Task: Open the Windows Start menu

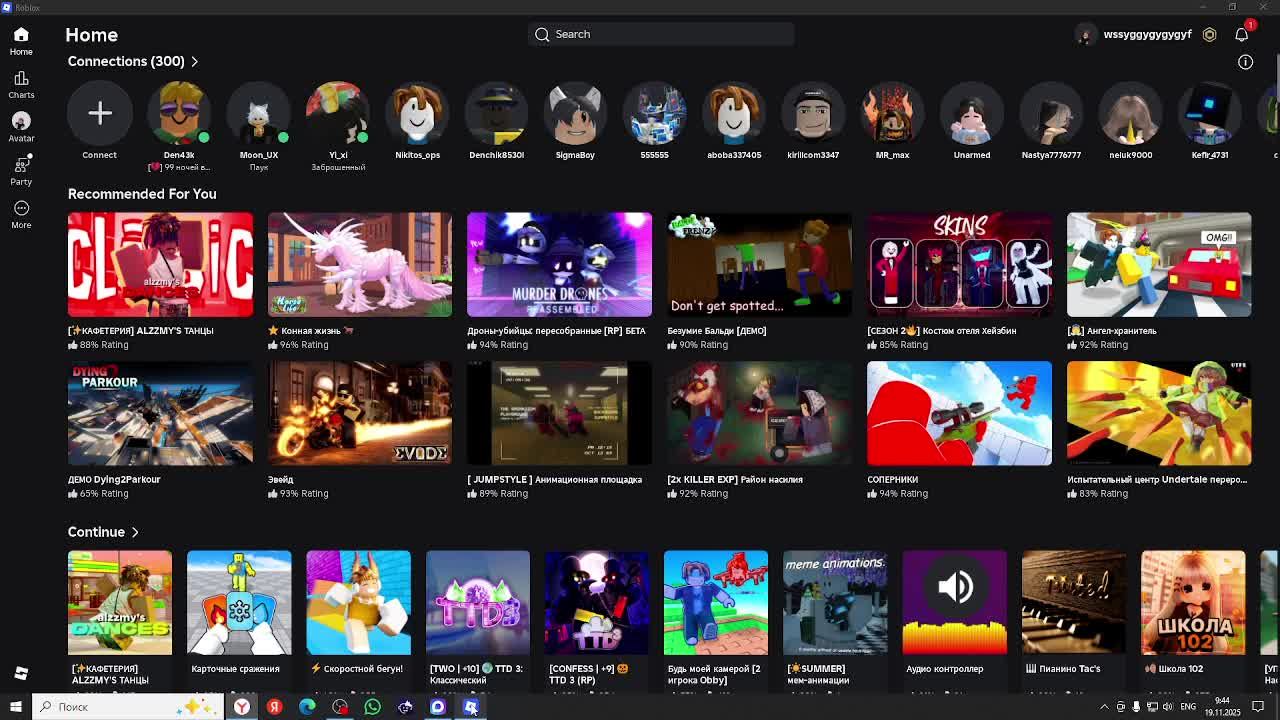Action: [x=15, y=707]
